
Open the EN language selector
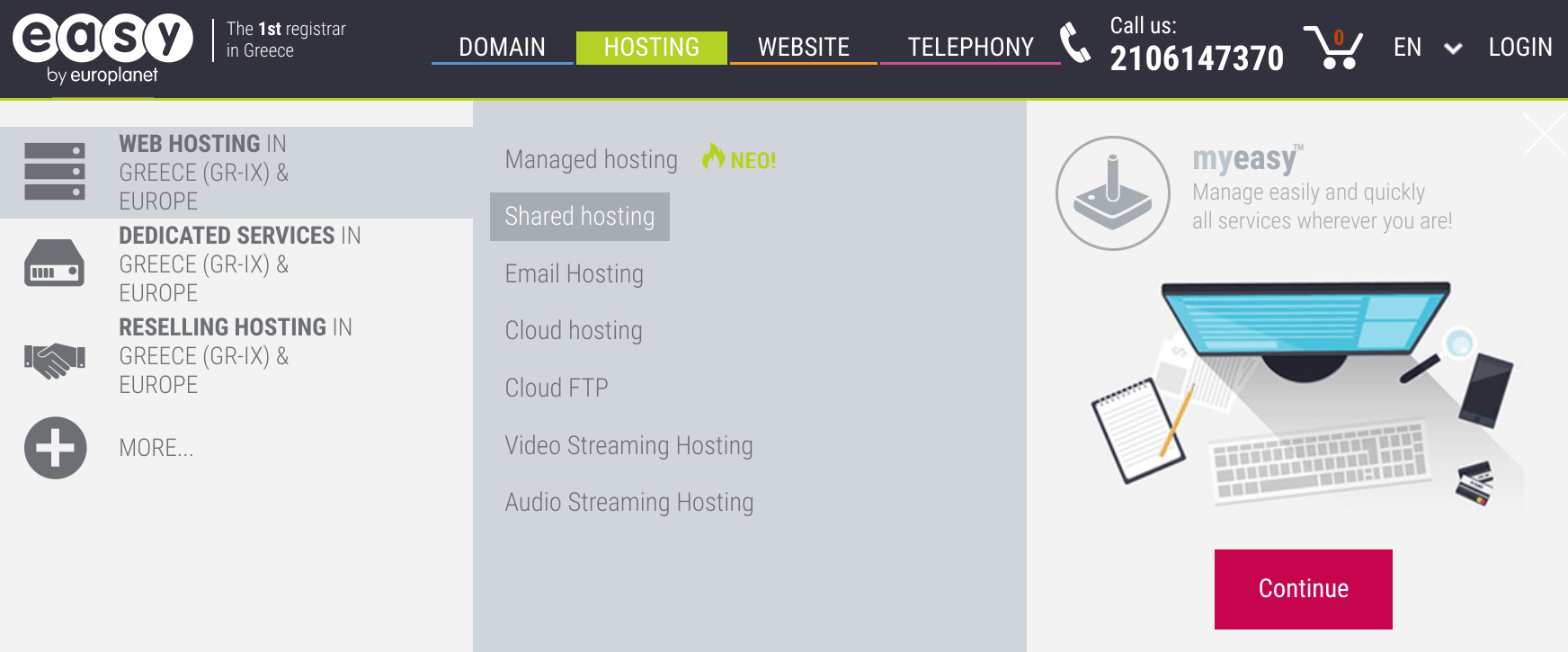(x=1408, y=47)
